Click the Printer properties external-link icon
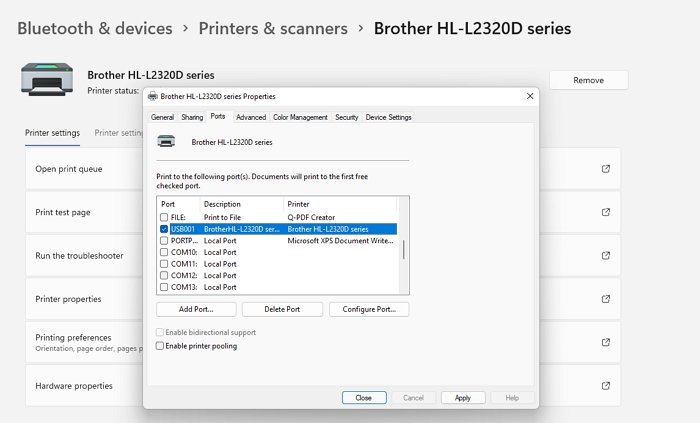 [x=605, y=298]
